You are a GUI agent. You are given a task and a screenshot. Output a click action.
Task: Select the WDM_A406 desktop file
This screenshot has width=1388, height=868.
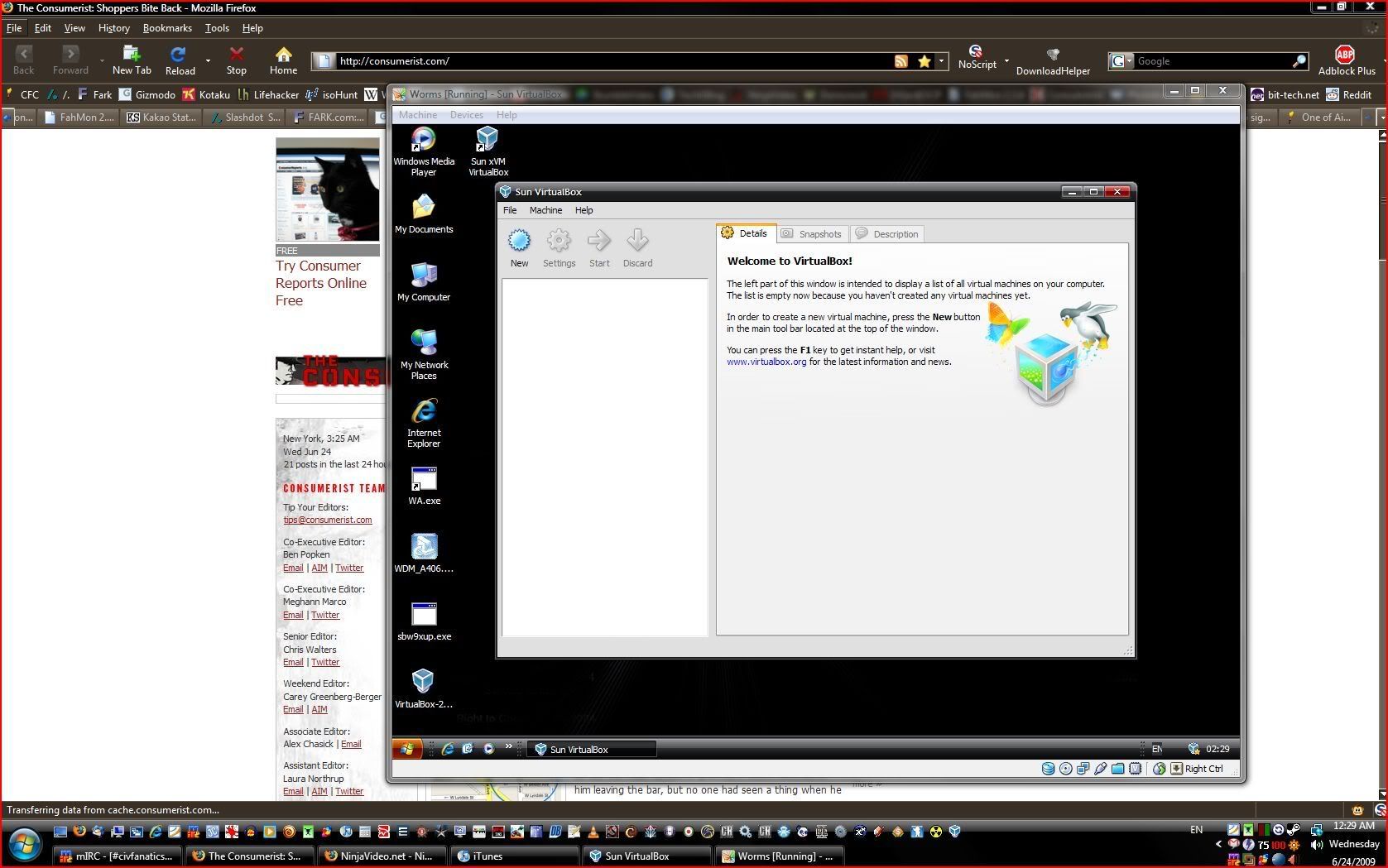tap(424, 554)
